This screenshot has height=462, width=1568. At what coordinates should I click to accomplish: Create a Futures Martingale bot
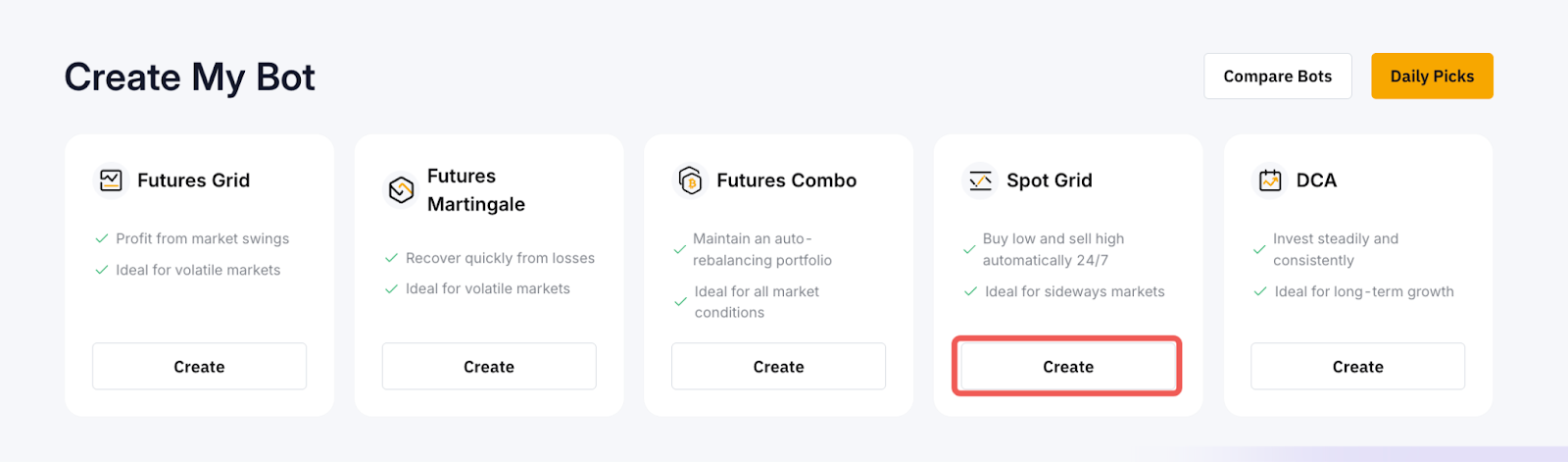[489, 367]
